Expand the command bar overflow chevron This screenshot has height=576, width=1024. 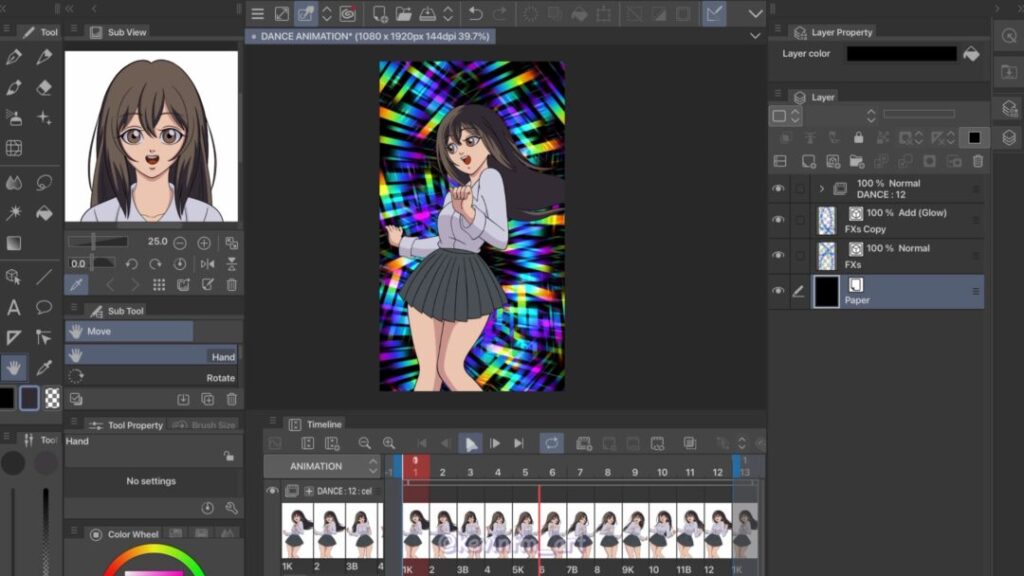[x=756, y=14]
